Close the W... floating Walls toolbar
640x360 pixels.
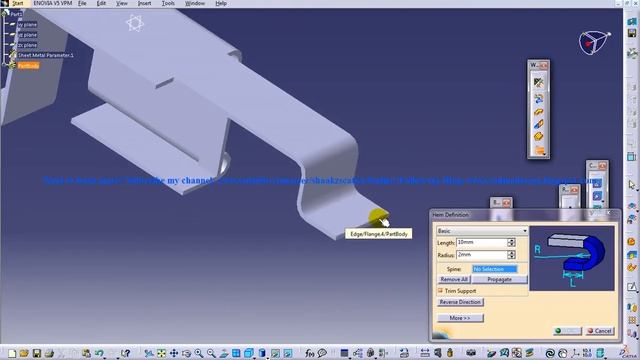coord(544,65)
